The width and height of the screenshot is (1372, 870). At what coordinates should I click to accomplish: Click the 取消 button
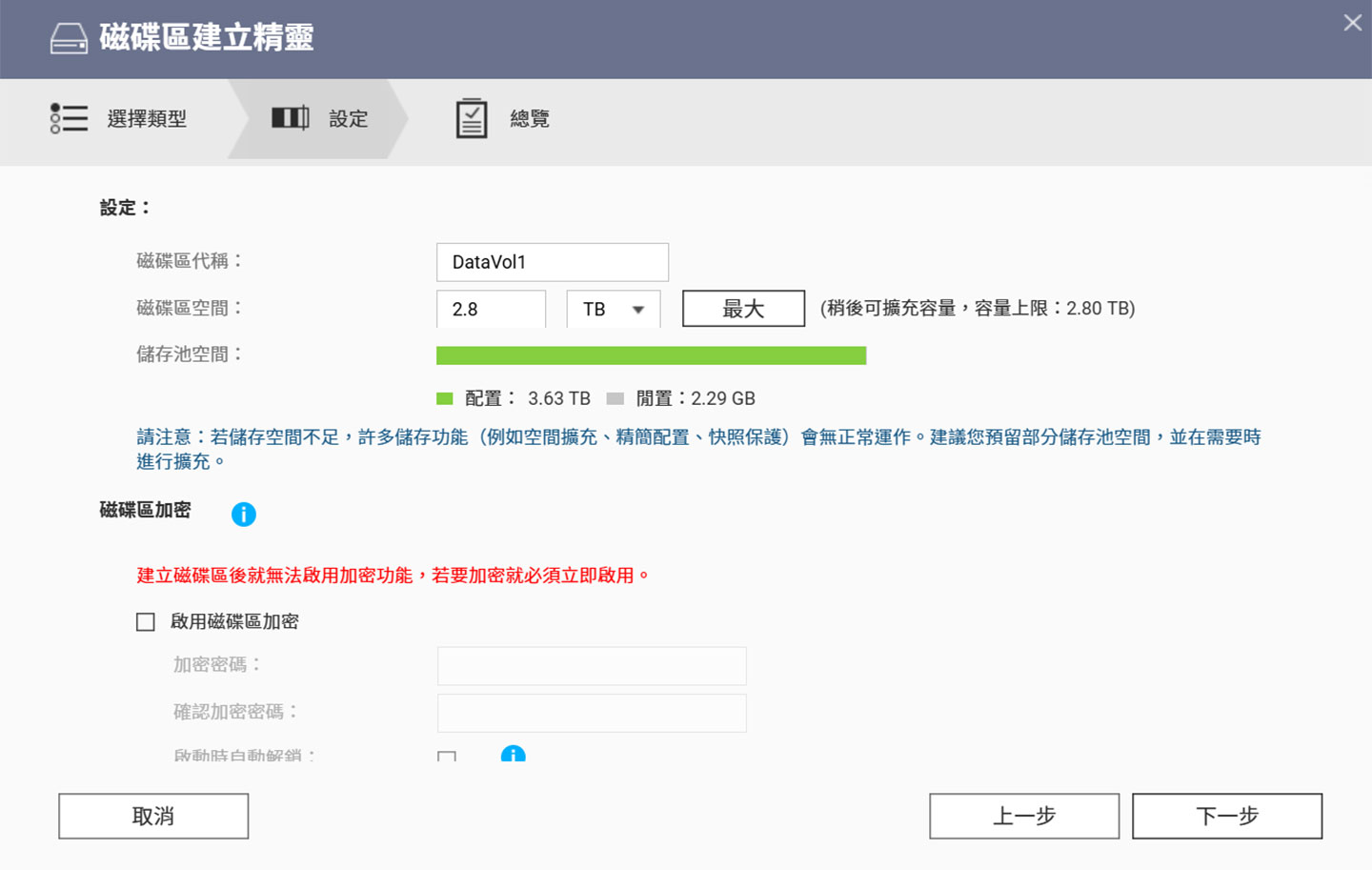pyautogui.click(x=153, y=817)
